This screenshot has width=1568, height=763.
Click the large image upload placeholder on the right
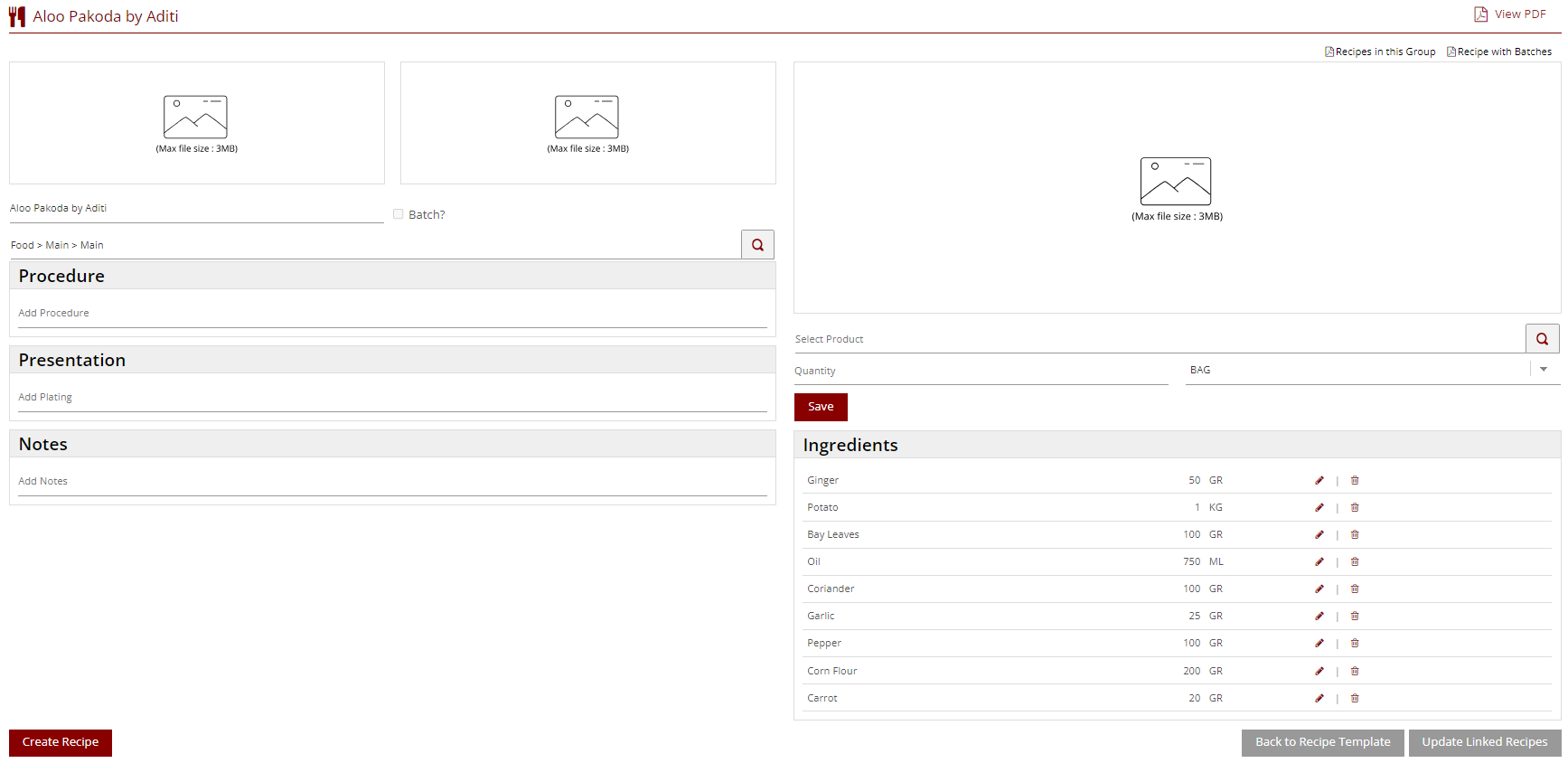[x=1176, y=188]
